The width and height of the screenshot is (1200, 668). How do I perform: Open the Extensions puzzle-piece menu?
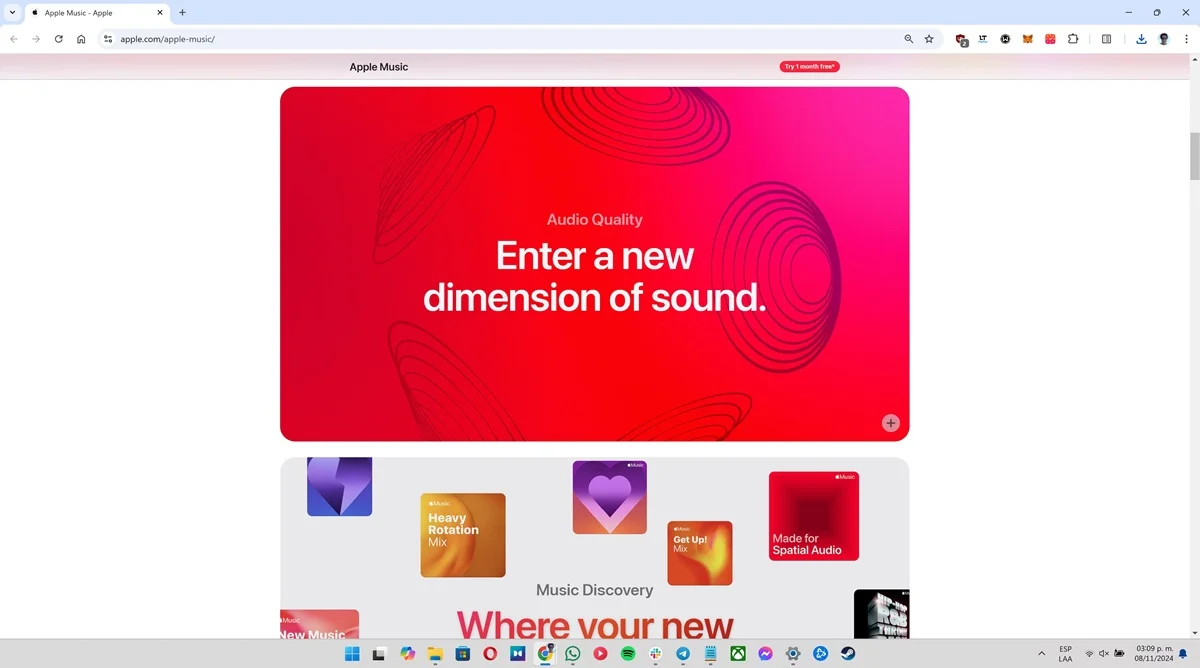[x=1073, y=38]
